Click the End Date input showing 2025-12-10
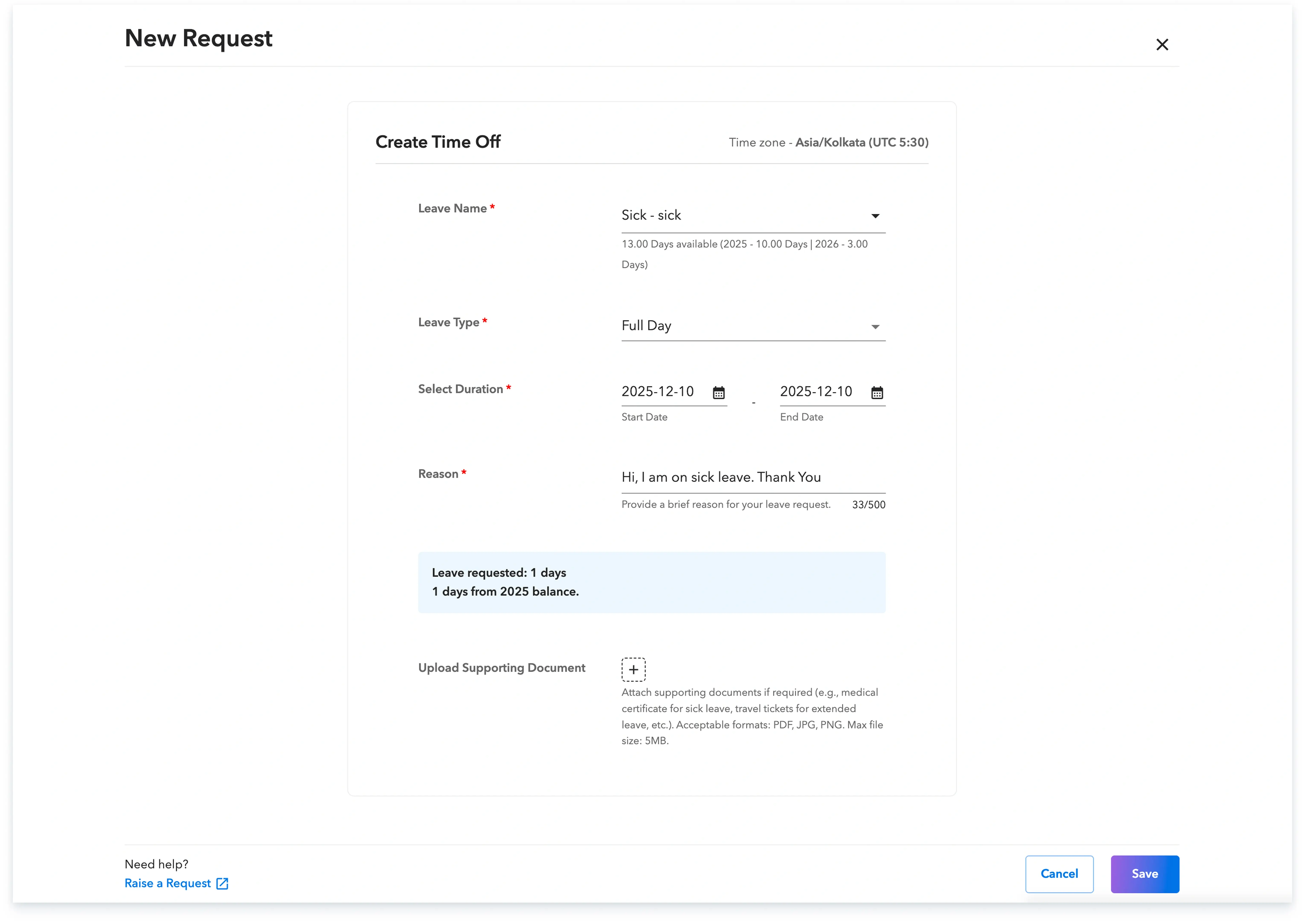 (x=816, y=391)
